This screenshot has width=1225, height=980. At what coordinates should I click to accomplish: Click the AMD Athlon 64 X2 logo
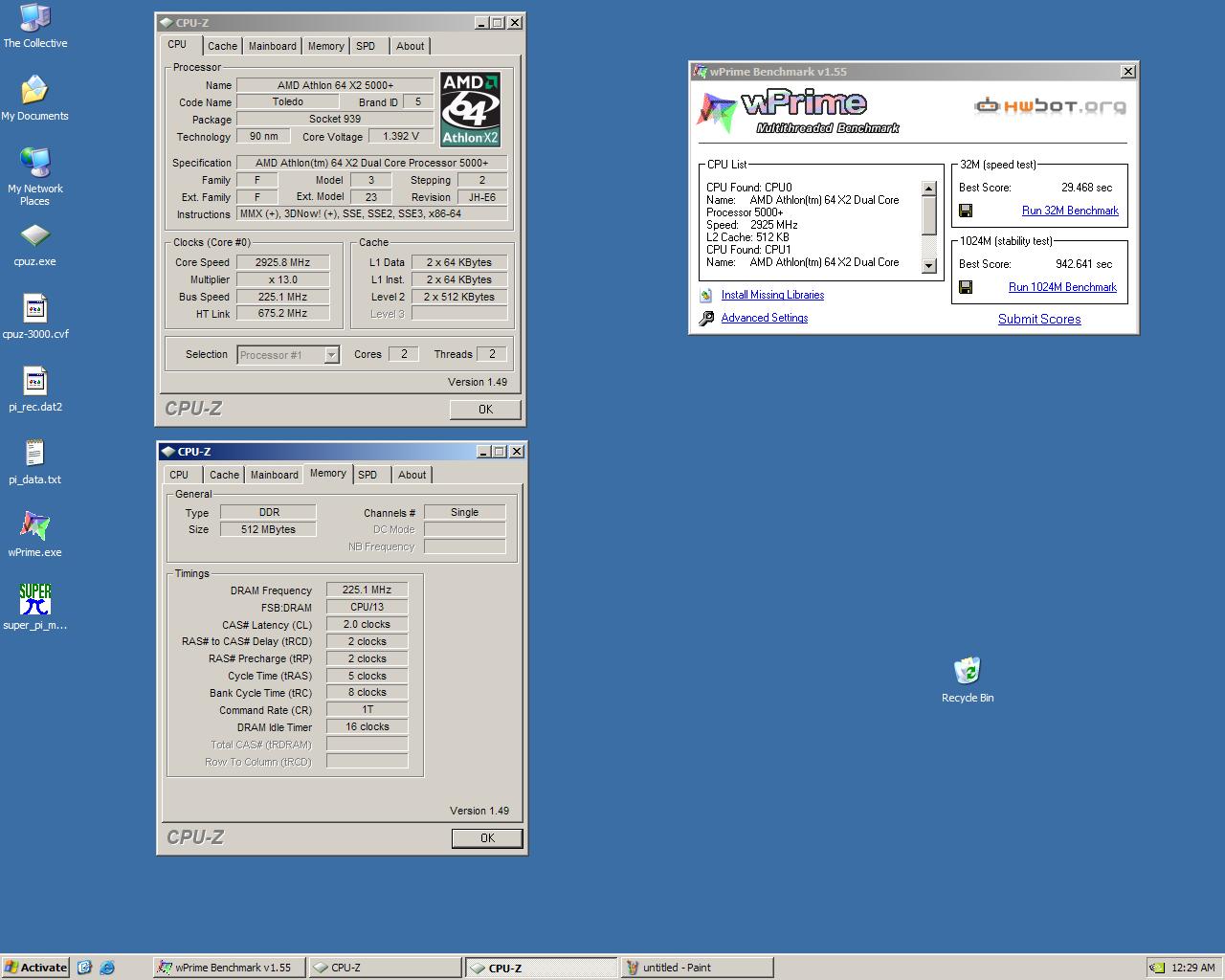coord(470,109)
